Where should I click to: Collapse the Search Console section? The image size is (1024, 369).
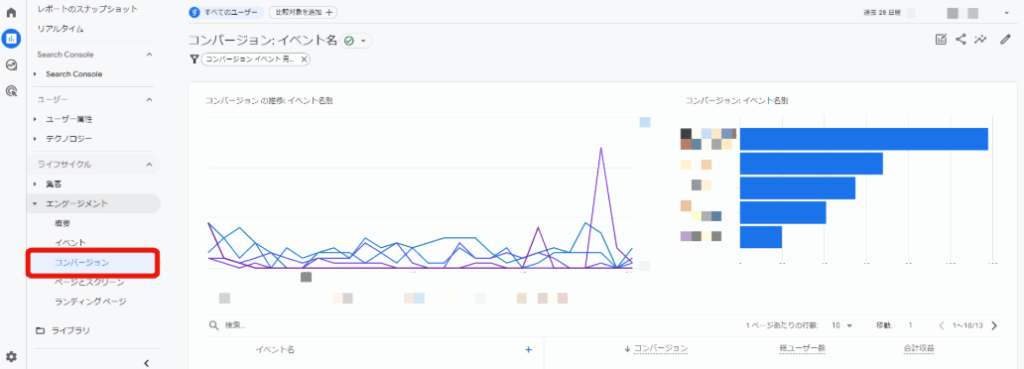[x=149, y=54]
